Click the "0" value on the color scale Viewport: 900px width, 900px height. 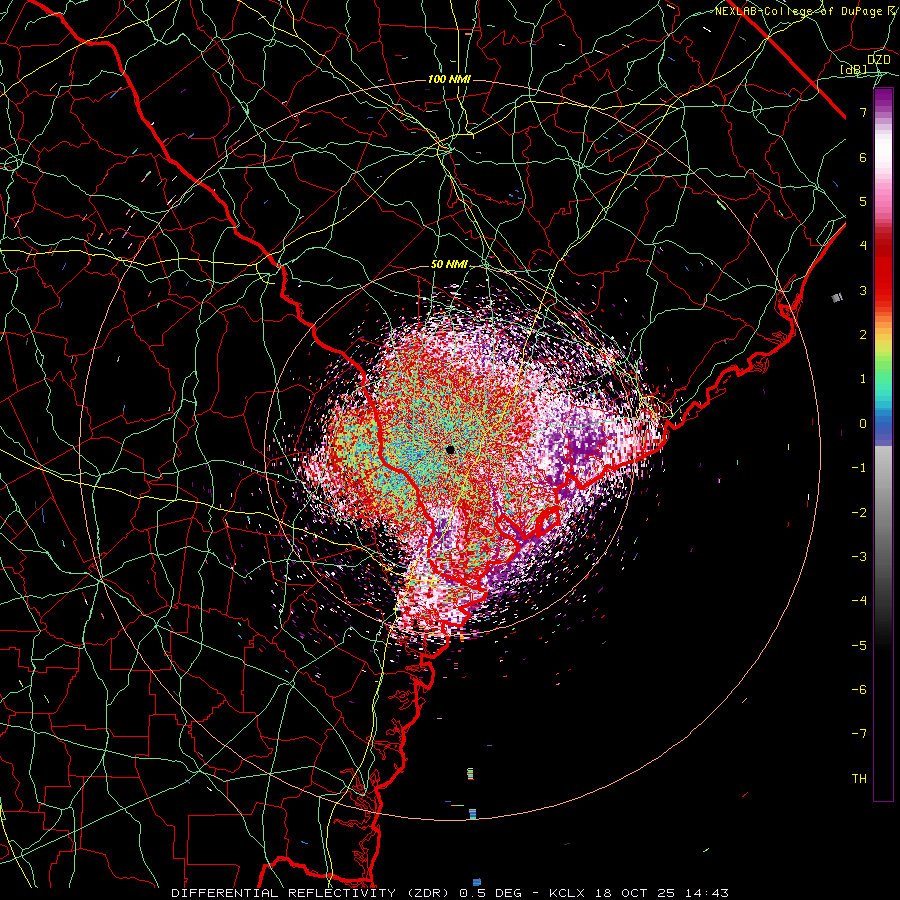pyautogui.click(x=863, y=424)
